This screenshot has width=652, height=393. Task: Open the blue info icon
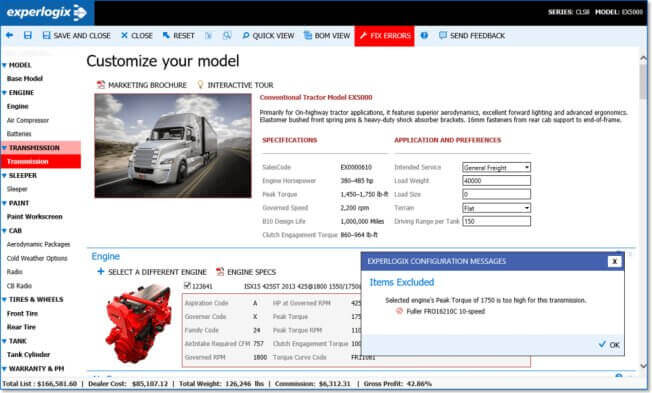pos(424,35)
